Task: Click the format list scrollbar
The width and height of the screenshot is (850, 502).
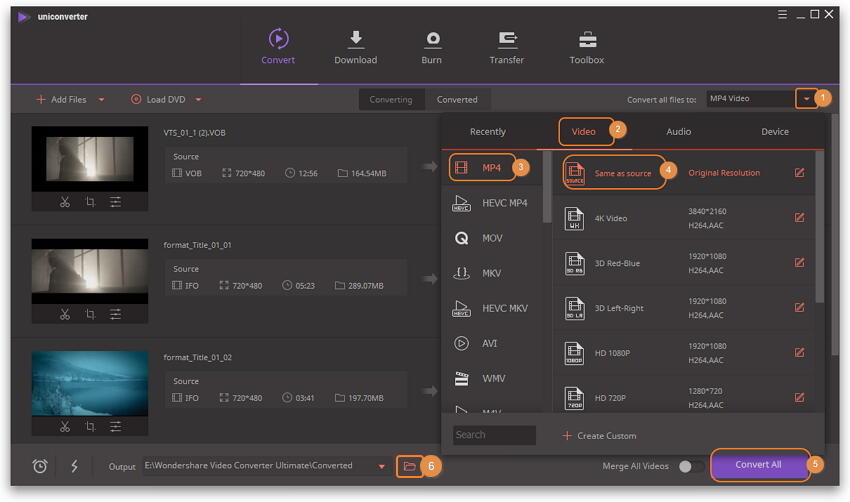Action: [x=546, y=187]
